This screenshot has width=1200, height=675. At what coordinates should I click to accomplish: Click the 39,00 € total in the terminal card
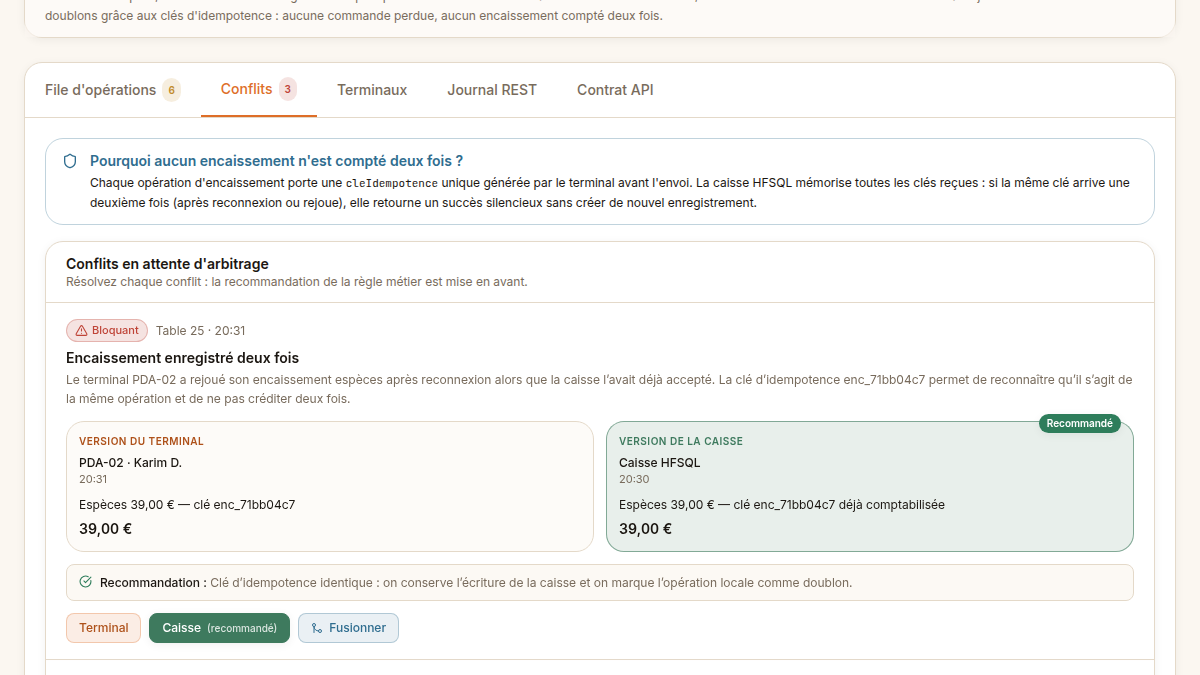(105, 529)
